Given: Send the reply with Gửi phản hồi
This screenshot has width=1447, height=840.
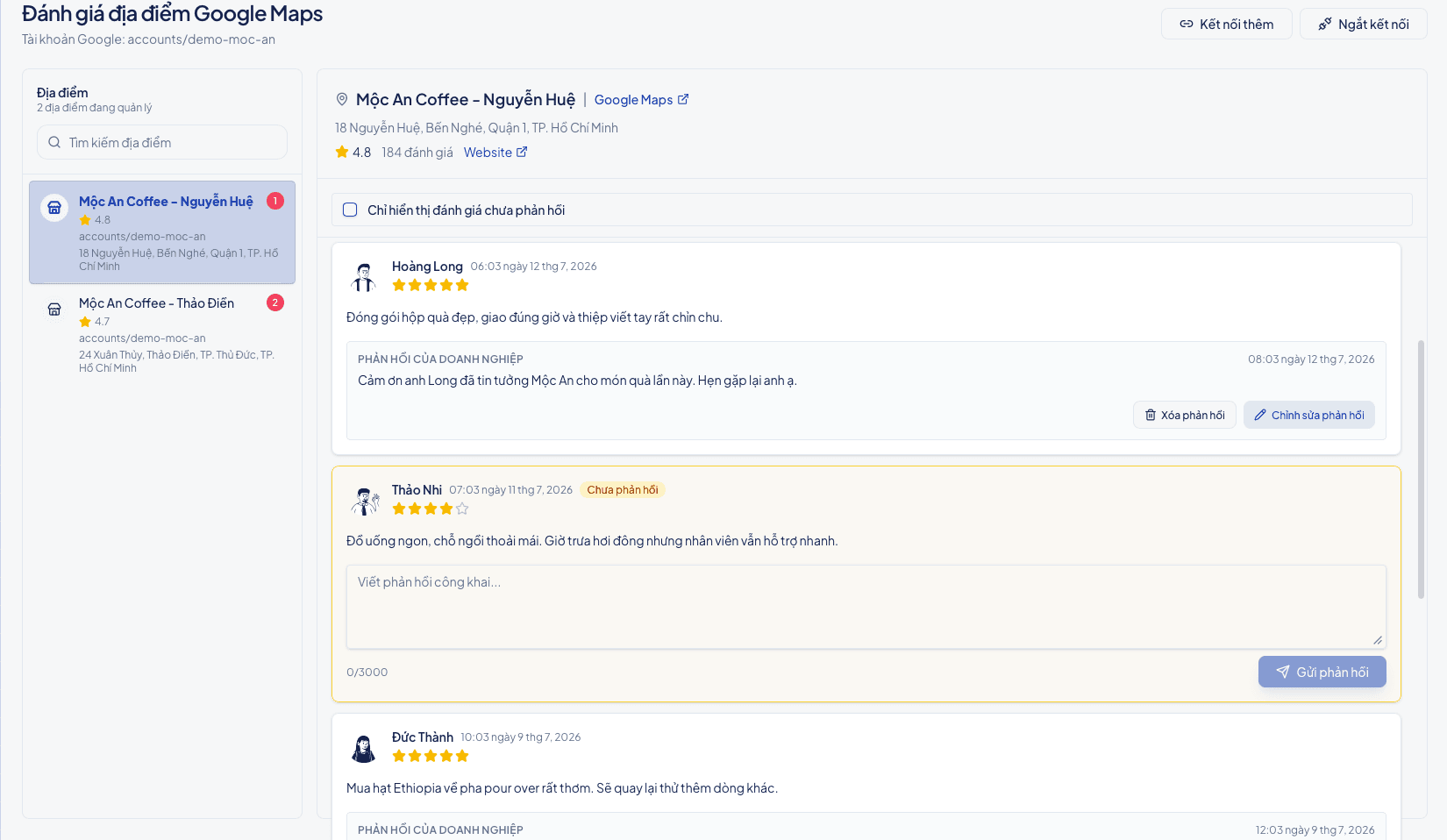Looking at the screenshot, I should click(x=1322, y=672).
